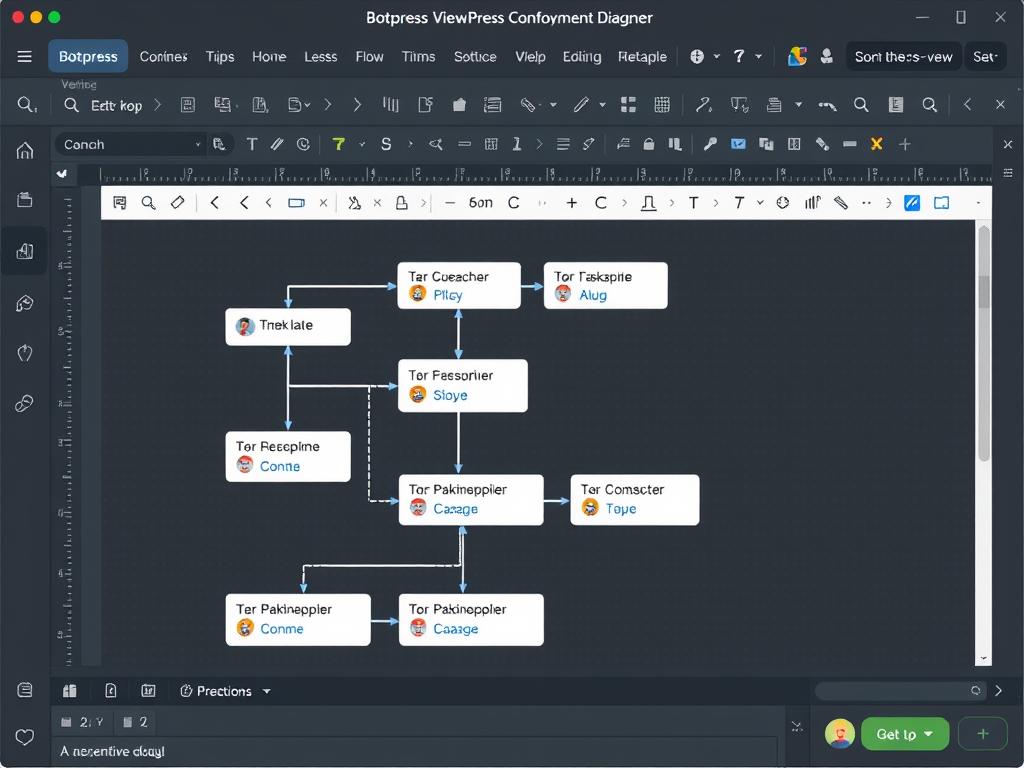
Task: Expand the globe dropdown arrow
Action: pos(716,57)
